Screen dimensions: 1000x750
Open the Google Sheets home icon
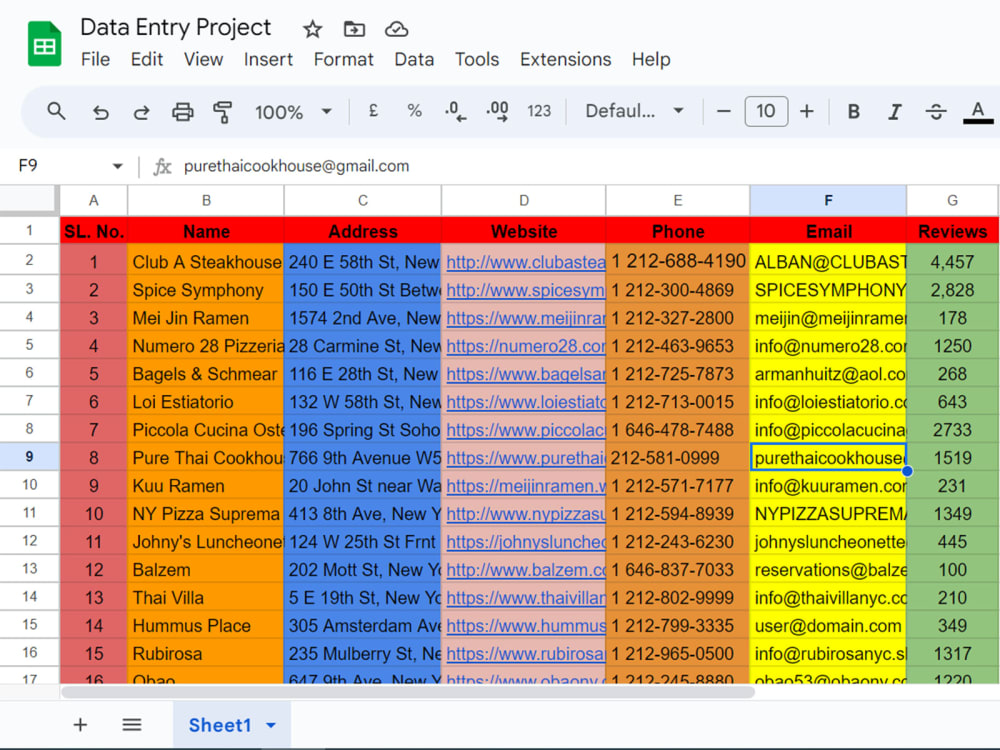pyautogui.click(x=45, y=44)
